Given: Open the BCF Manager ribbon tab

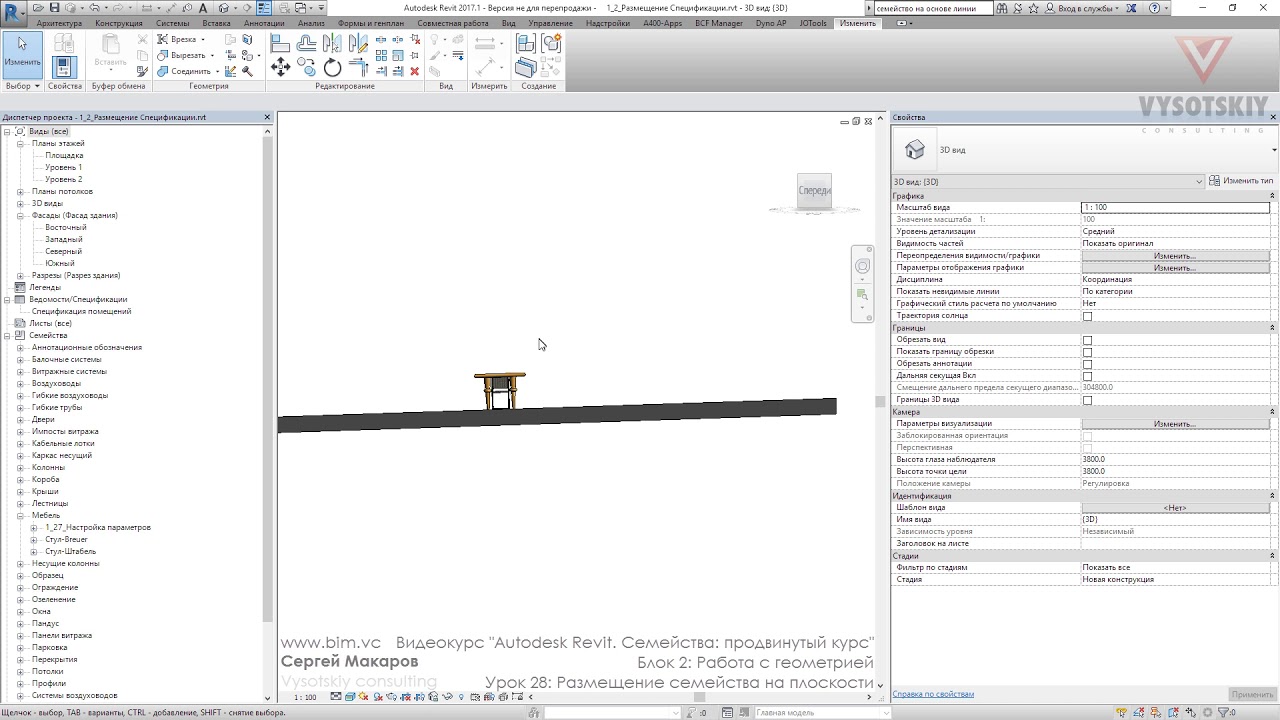Looking at the screenshot, I should [x=719, y=23].
